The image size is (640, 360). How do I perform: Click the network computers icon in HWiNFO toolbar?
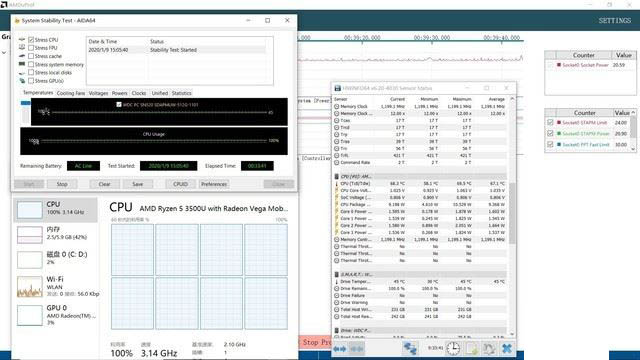click(x=410, y=349)
